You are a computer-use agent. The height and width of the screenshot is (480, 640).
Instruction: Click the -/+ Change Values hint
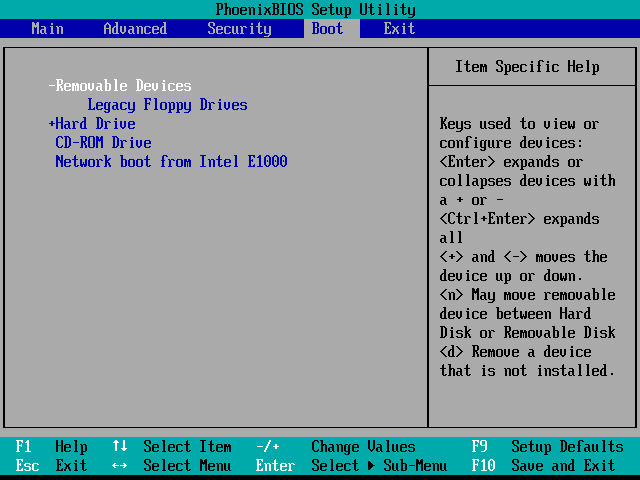click(x=336, y=447)
